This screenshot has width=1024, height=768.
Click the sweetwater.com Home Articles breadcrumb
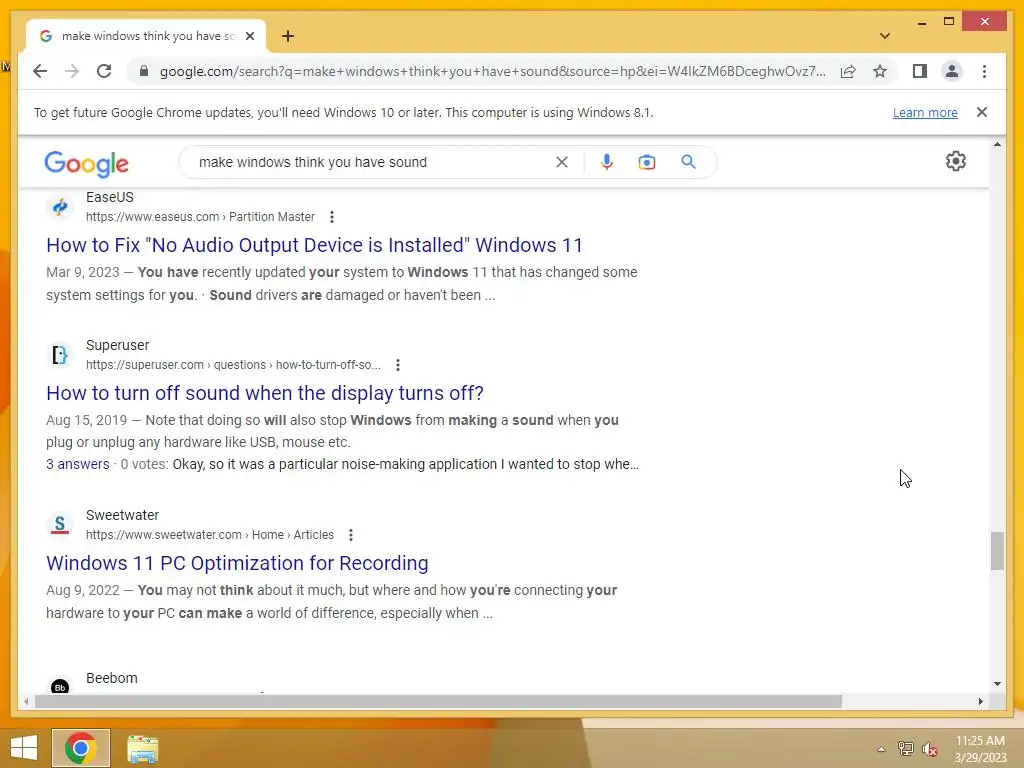(210, 535)
